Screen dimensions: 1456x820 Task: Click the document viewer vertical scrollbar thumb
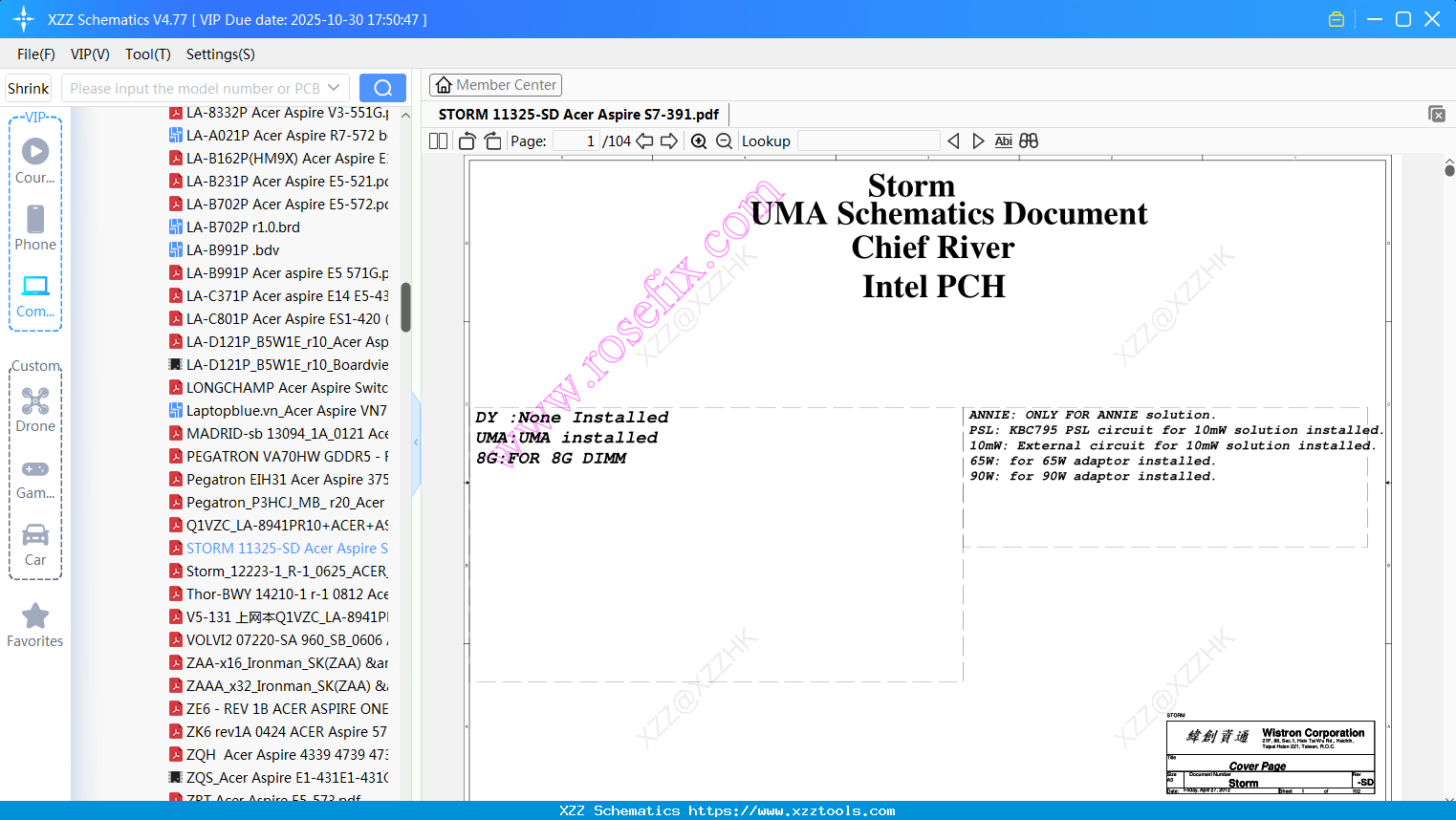click(x=1449, y=170)
